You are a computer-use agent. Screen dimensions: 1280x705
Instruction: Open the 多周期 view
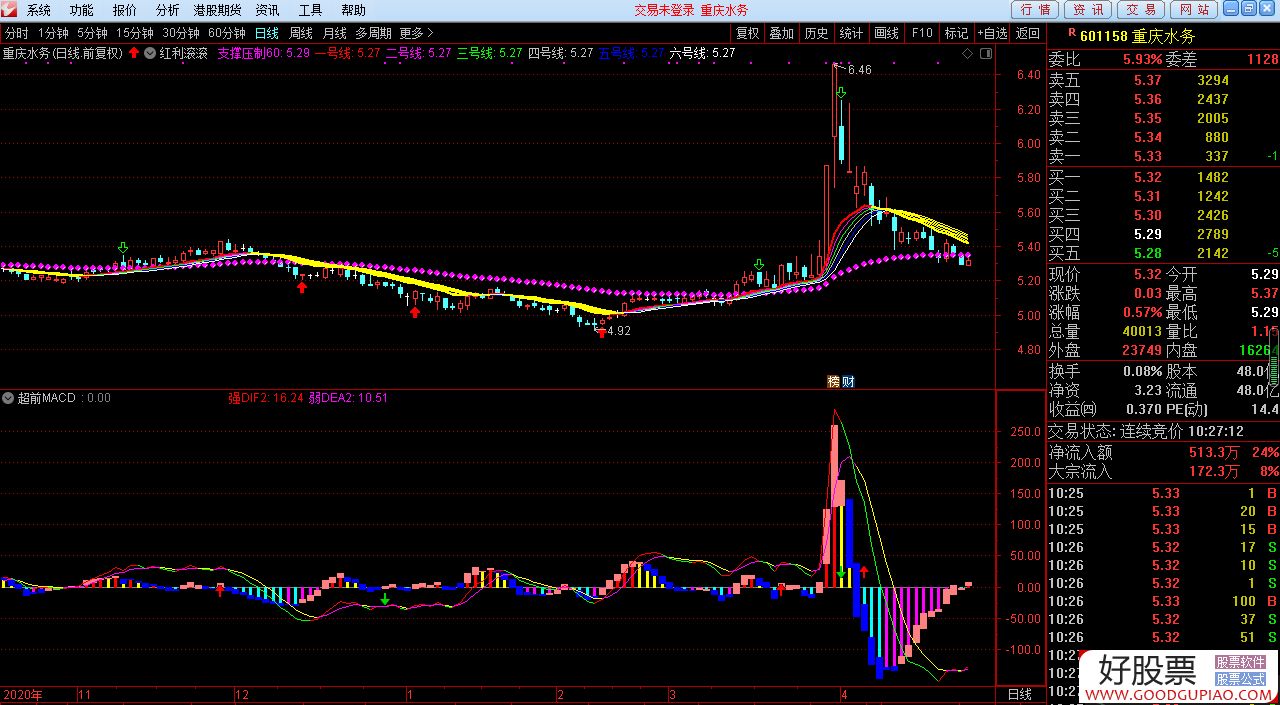coord(373,33)
